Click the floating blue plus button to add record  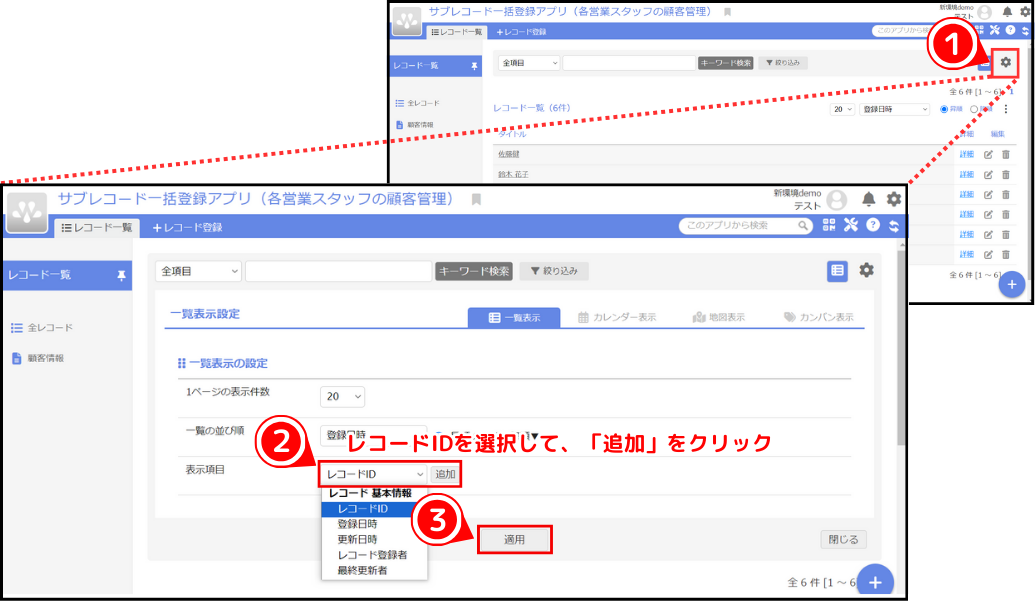[x=878, y=580]
